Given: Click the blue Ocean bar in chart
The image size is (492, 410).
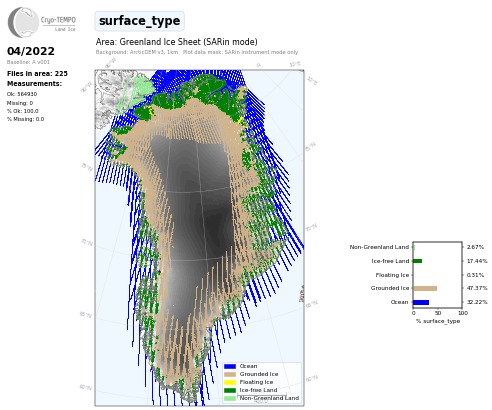Looking at the screenshot, I should tap(421, 302).
